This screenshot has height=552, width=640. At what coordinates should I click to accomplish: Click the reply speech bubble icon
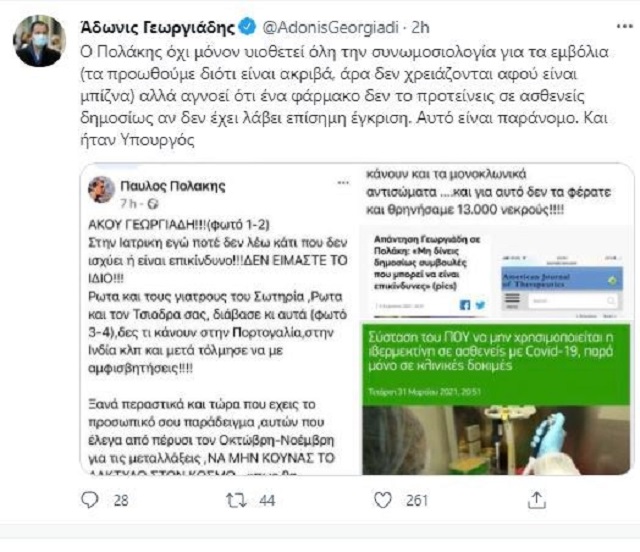(90, 500)
